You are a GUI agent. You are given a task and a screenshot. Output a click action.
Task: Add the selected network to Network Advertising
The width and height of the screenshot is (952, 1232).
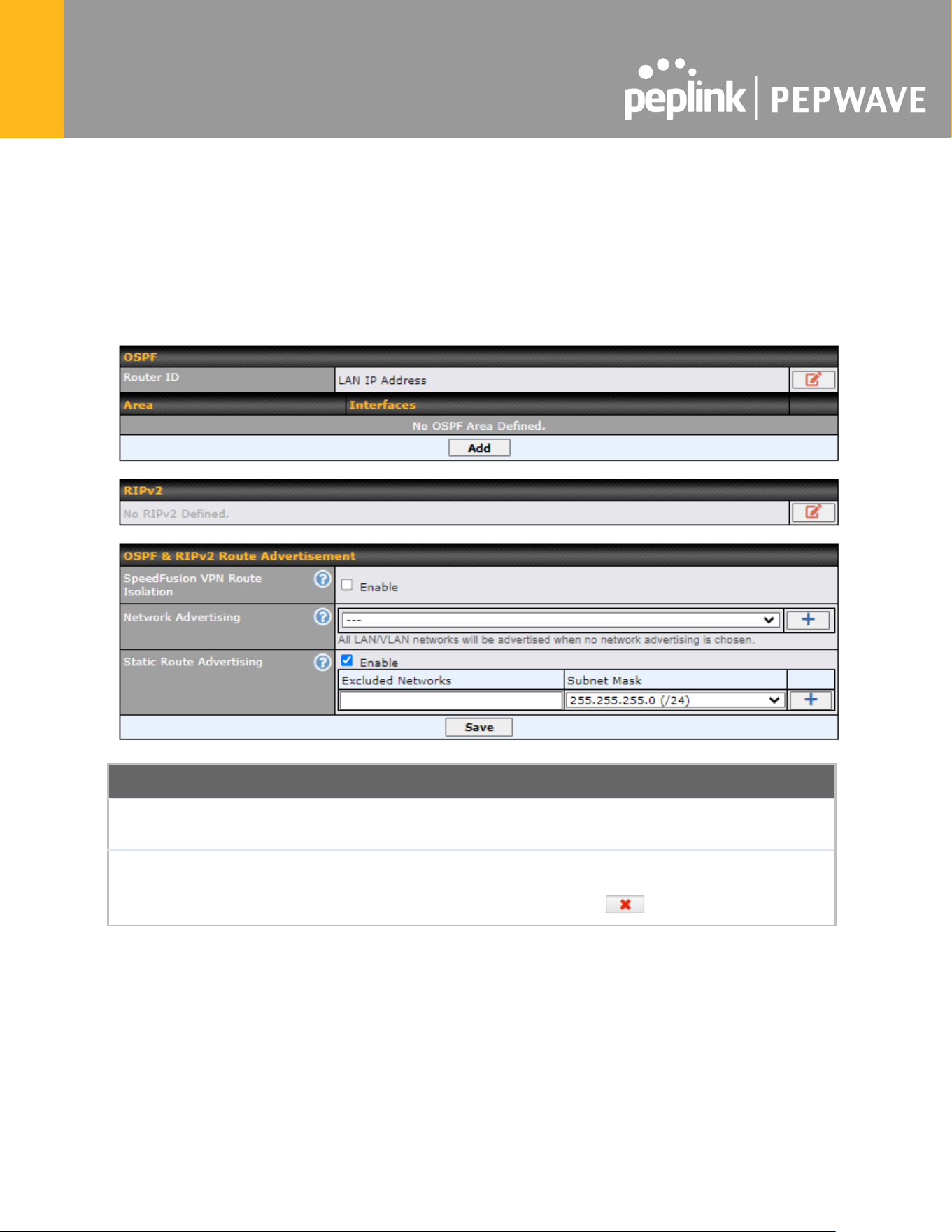tap(808, 620)
